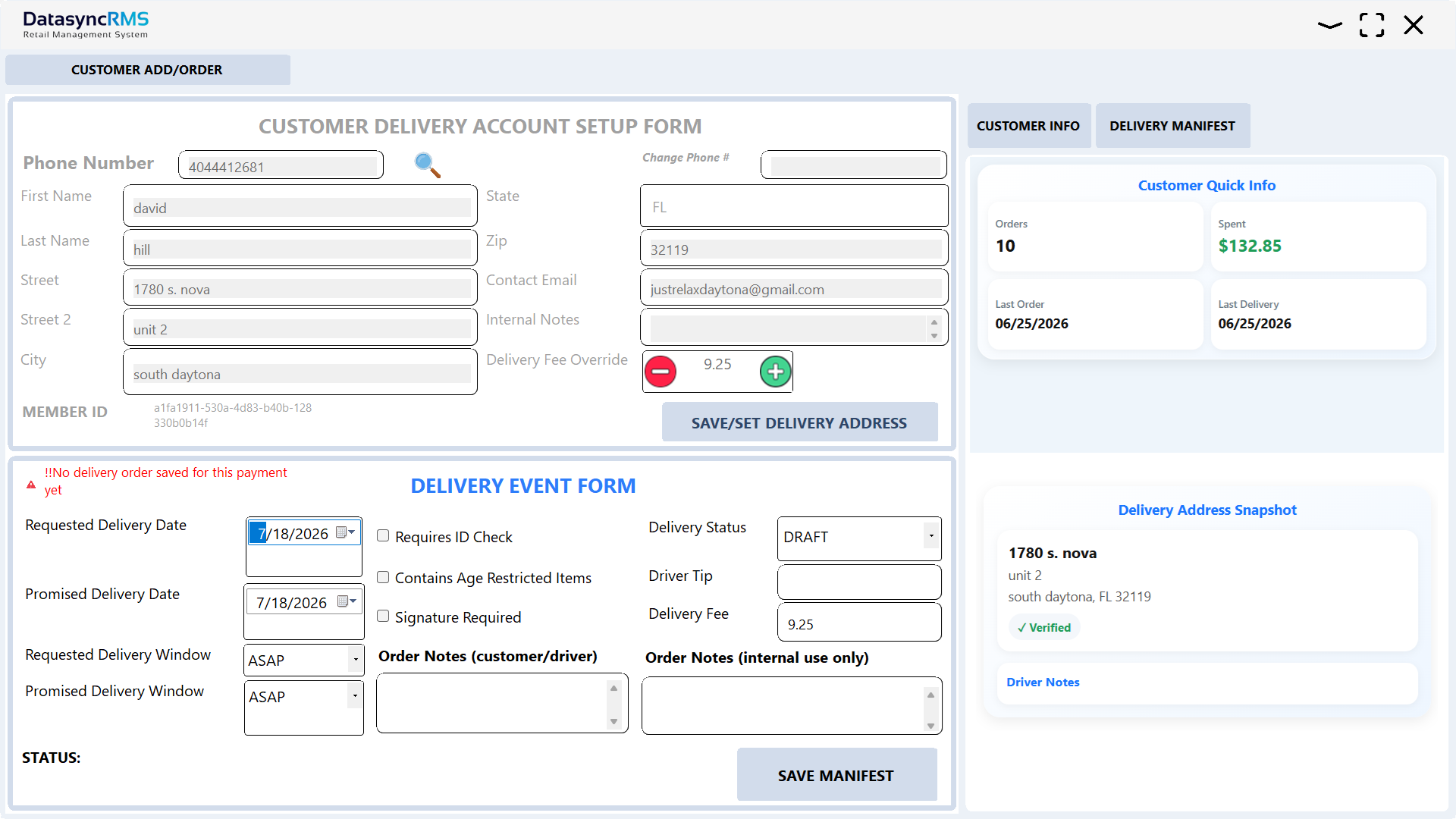Check Contains Age Restricted Items
This screenshot has height=819, width=1456.
383,577
